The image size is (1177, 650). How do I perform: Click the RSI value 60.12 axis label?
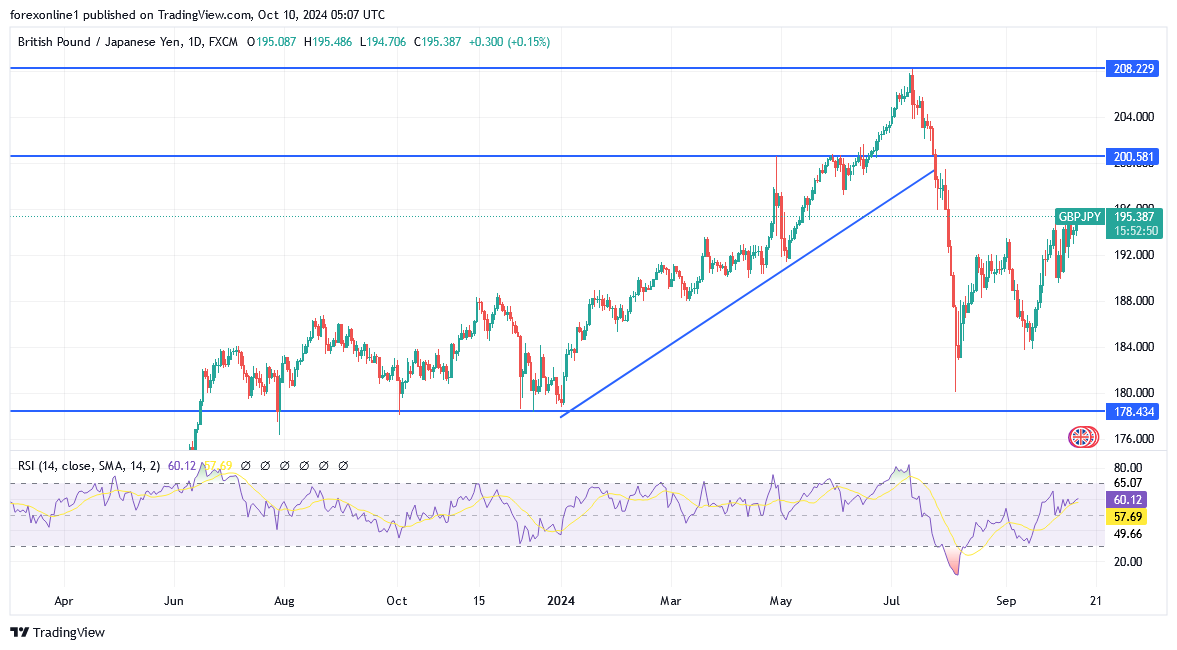[x=1127, y=499]
